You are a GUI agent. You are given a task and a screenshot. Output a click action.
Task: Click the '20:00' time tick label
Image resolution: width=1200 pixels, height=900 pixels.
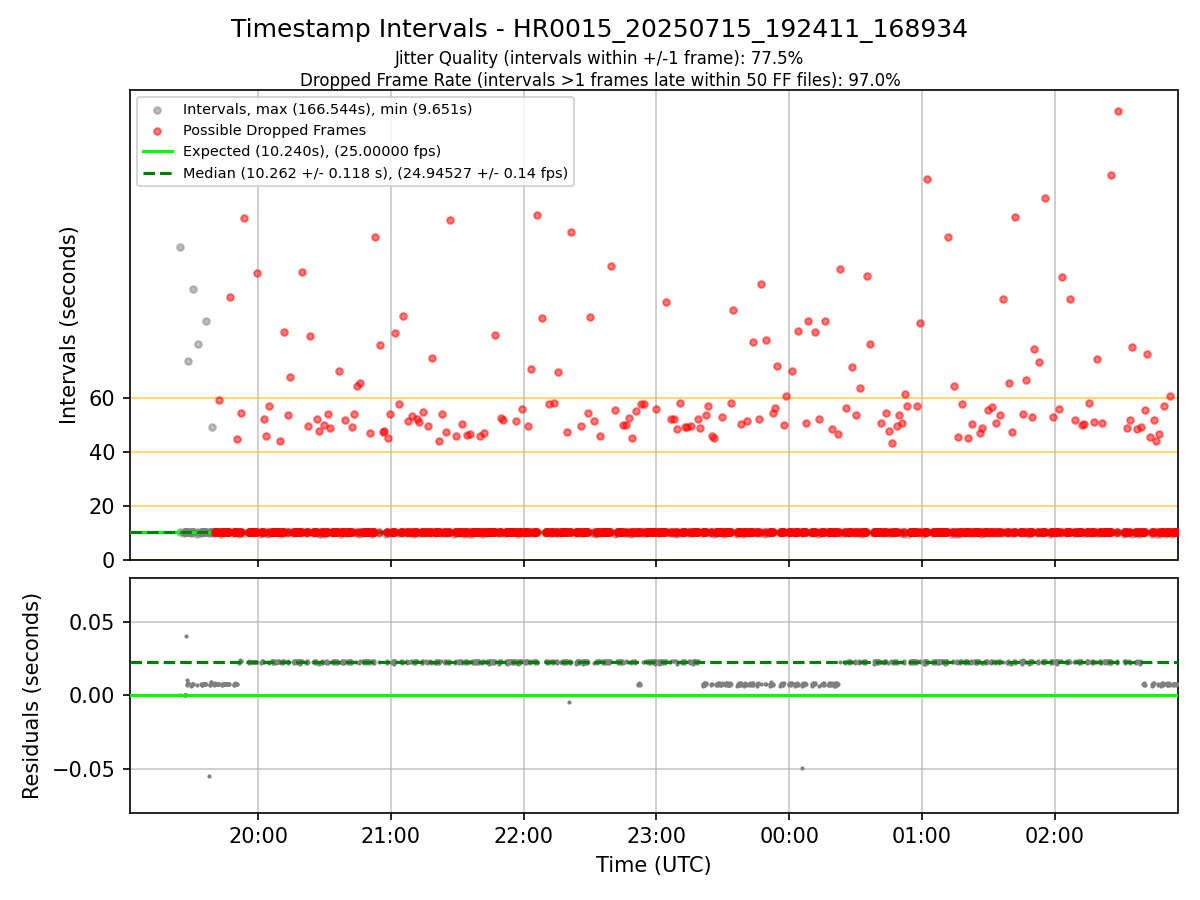[258, 835]
